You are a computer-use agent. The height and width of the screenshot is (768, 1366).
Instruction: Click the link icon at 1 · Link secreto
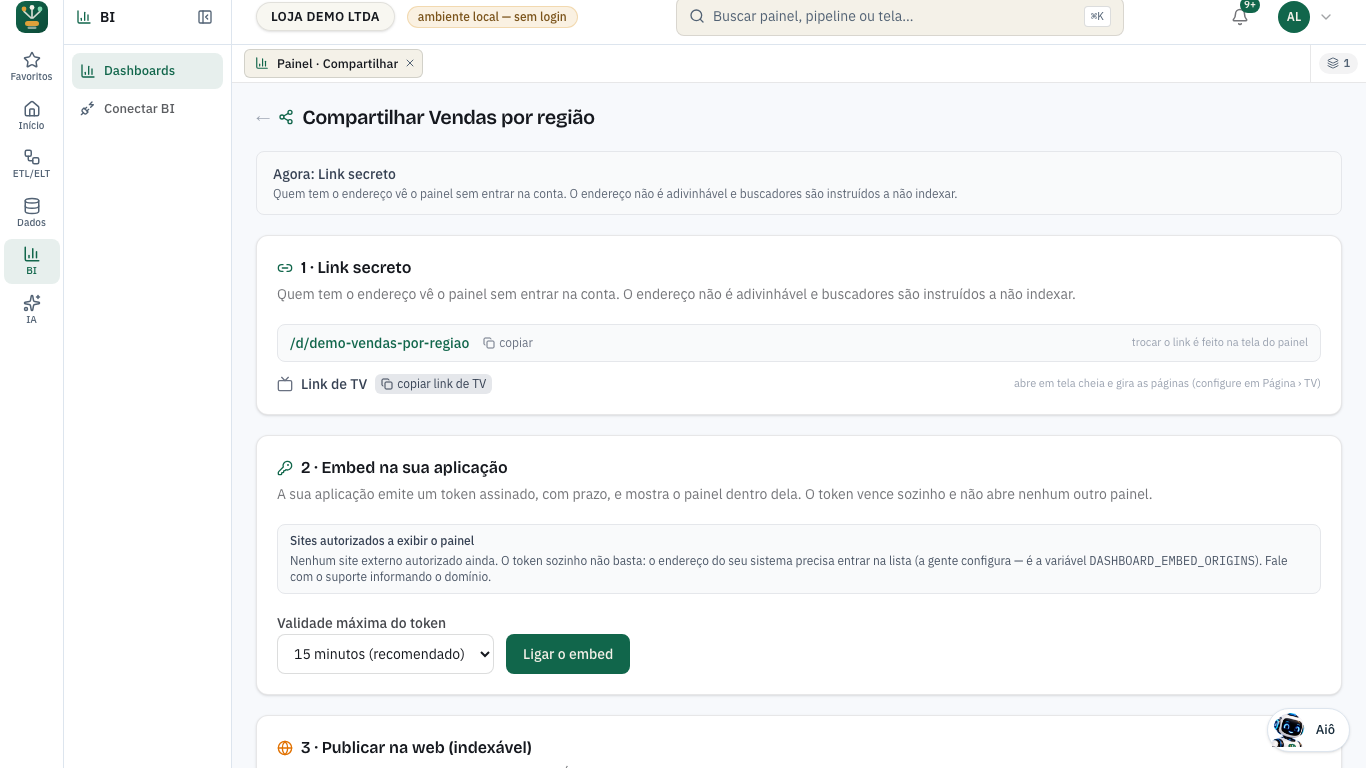[285, 268]
